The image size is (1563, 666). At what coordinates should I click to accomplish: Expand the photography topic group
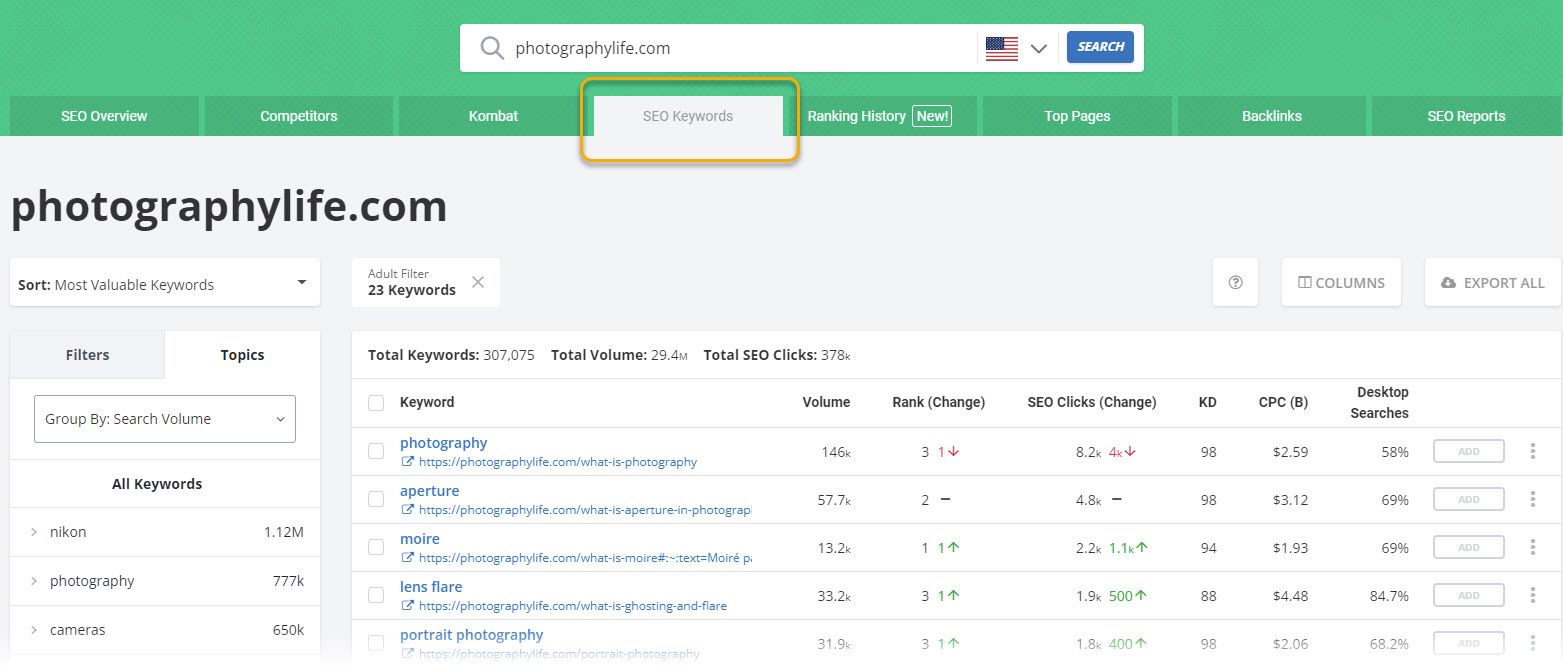[x=34, y=581]
